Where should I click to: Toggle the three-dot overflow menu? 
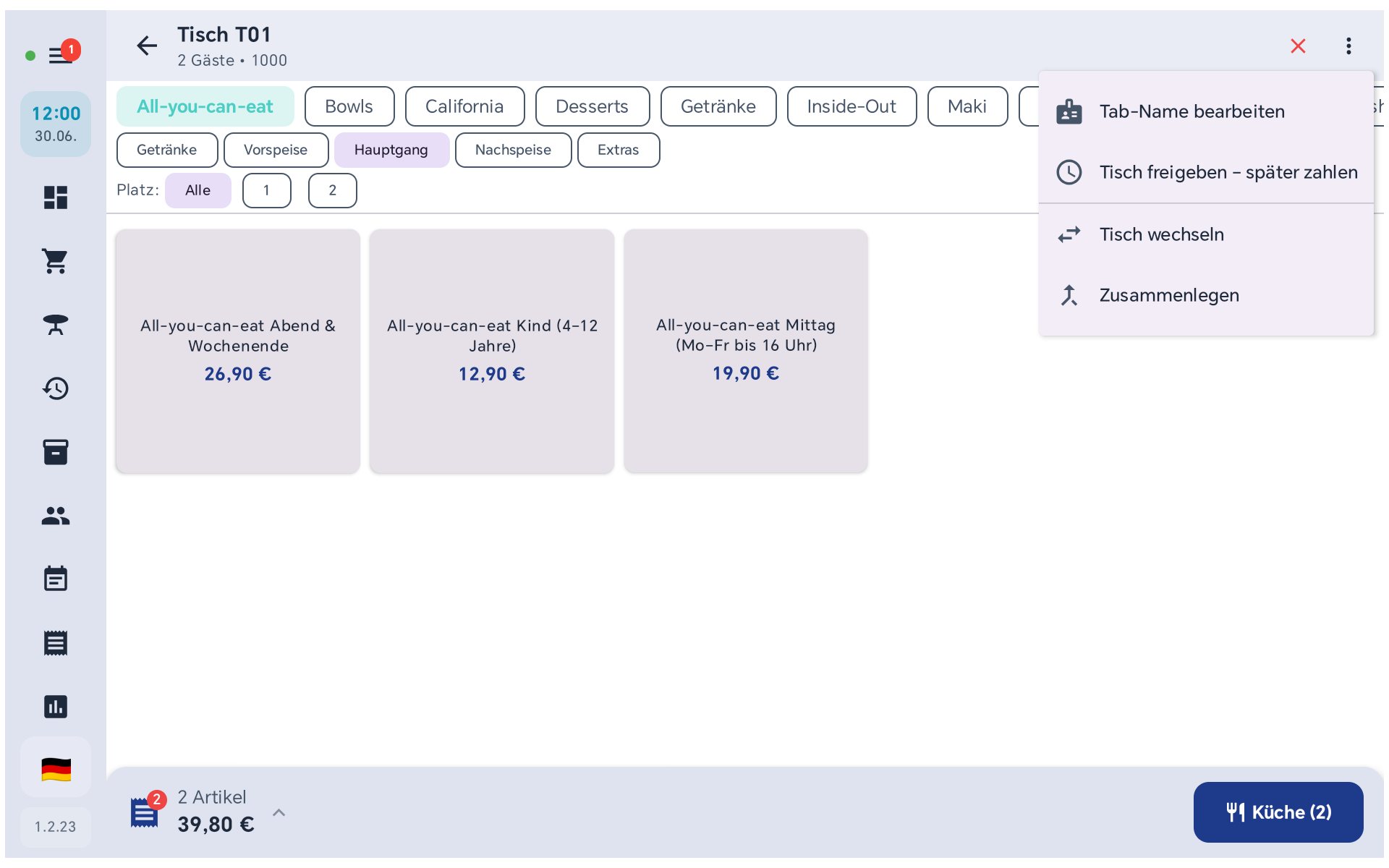[1348, 46]
